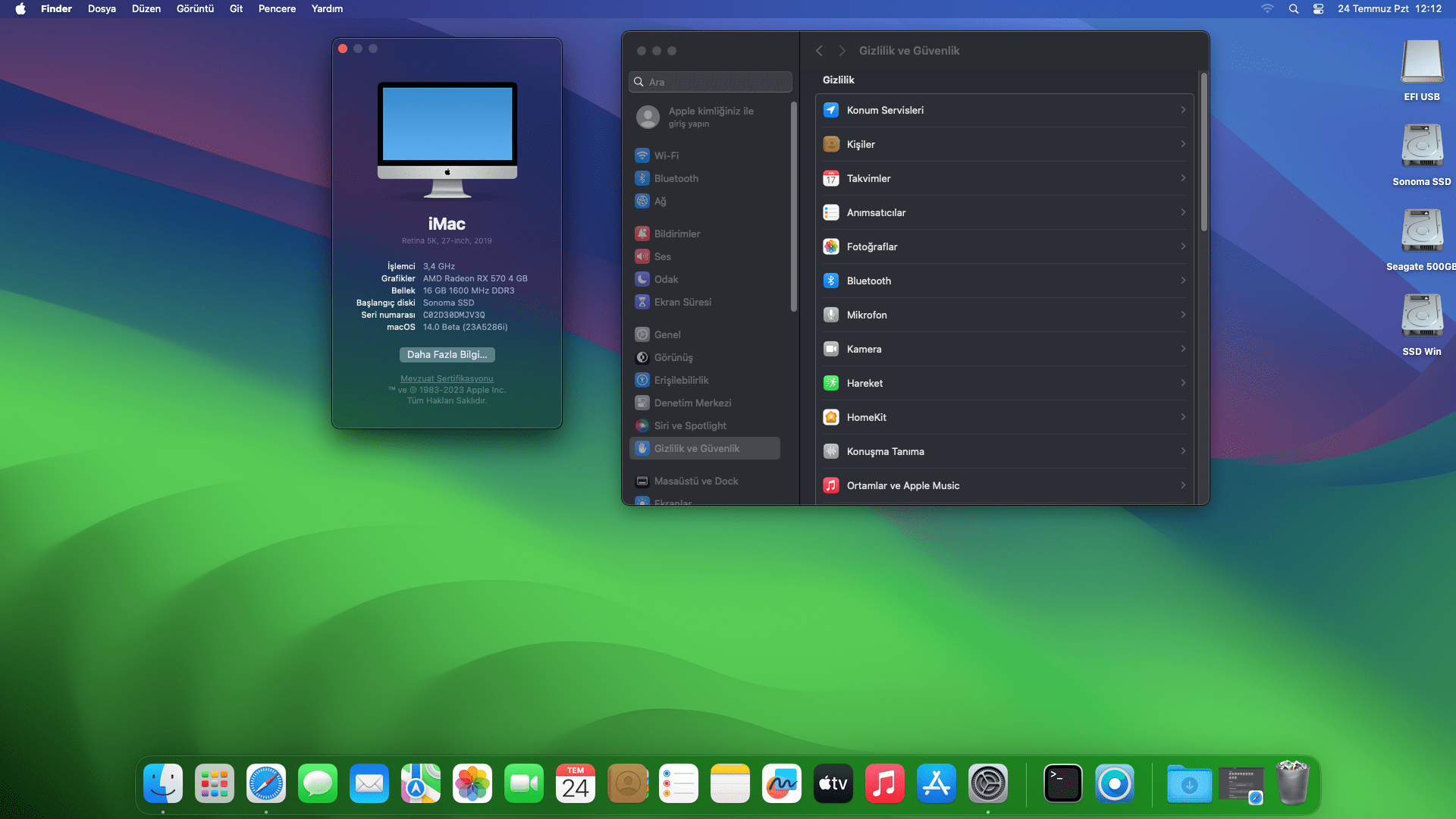This screenshot has width=1456, height=819.
Task: Go back with settings back arrow
Action: coord(819,51)
